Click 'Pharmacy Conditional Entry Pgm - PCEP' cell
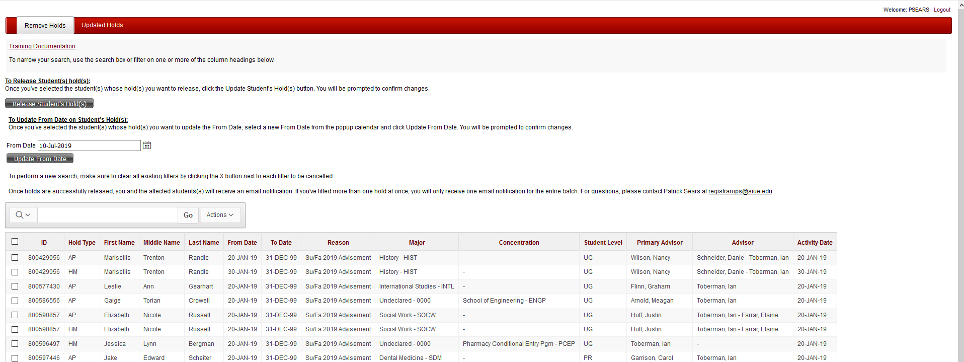 click(518, 343)
